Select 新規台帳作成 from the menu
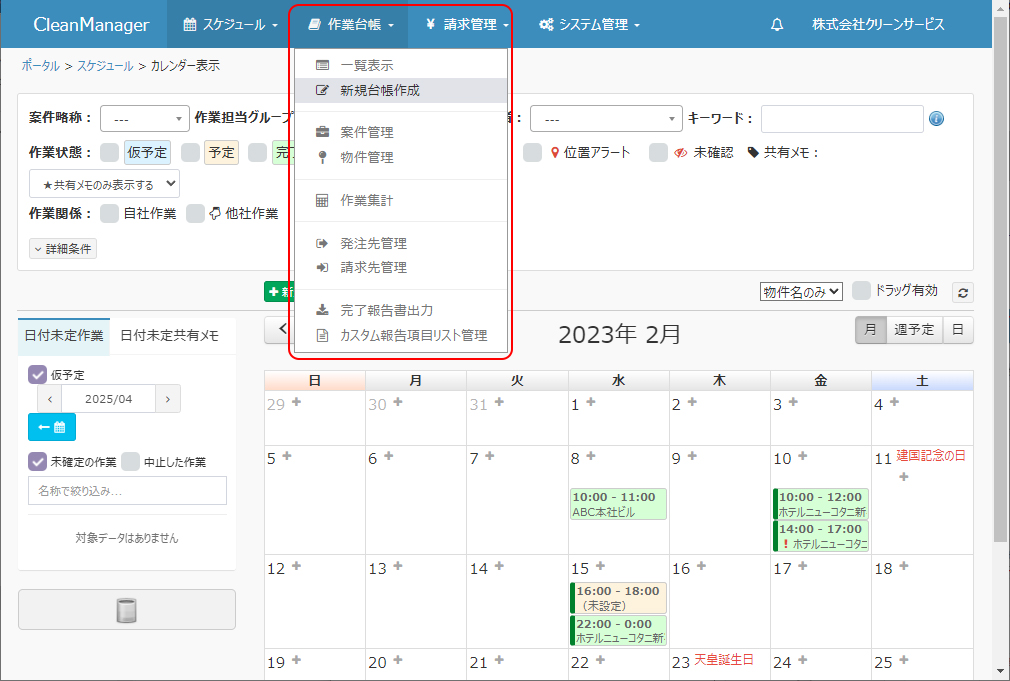Image resolution: width=1010 pixels, height=681 pixels. 380,90
